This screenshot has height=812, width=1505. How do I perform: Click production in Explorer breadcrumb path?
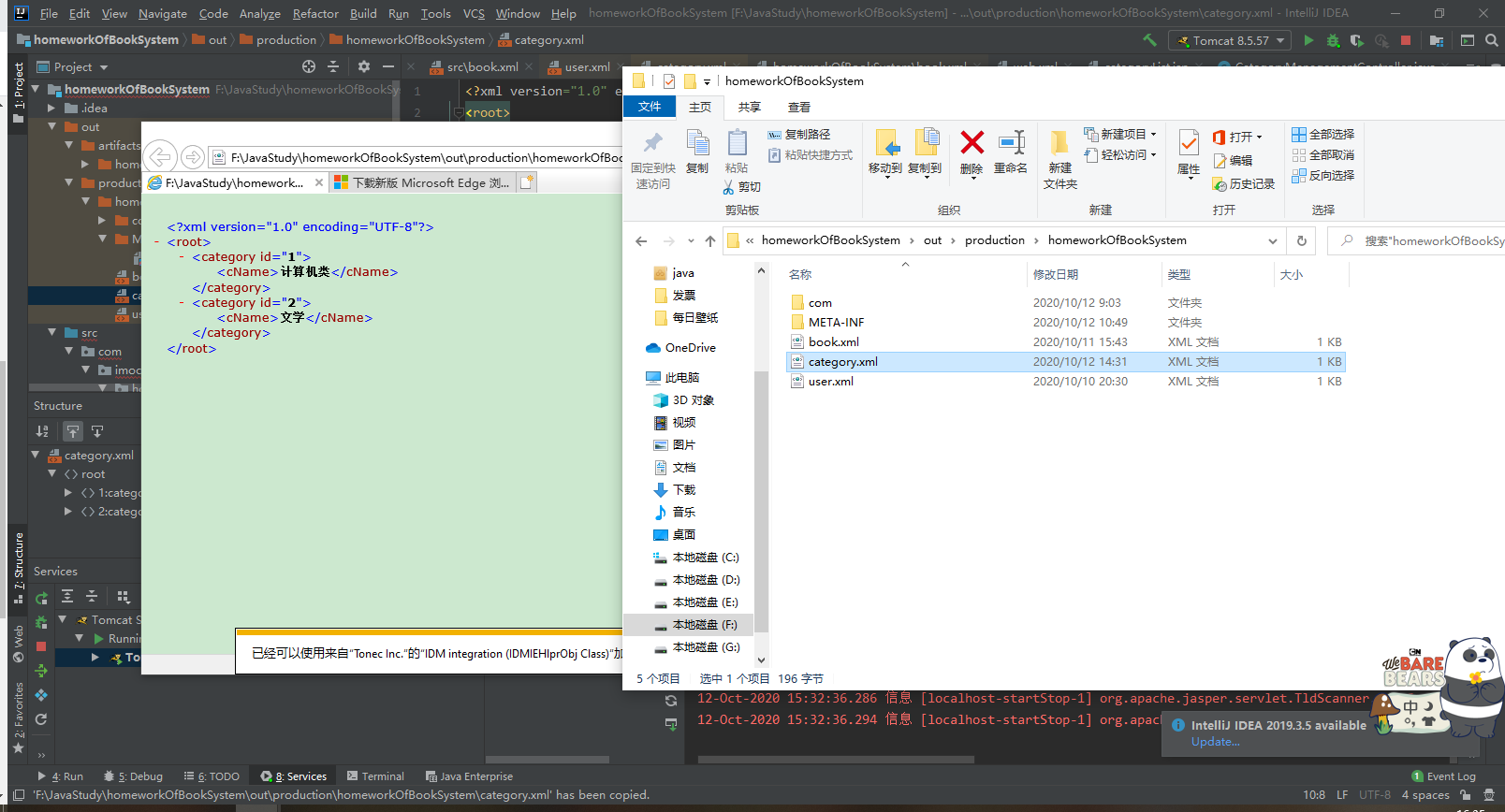[x=994, y=240]
